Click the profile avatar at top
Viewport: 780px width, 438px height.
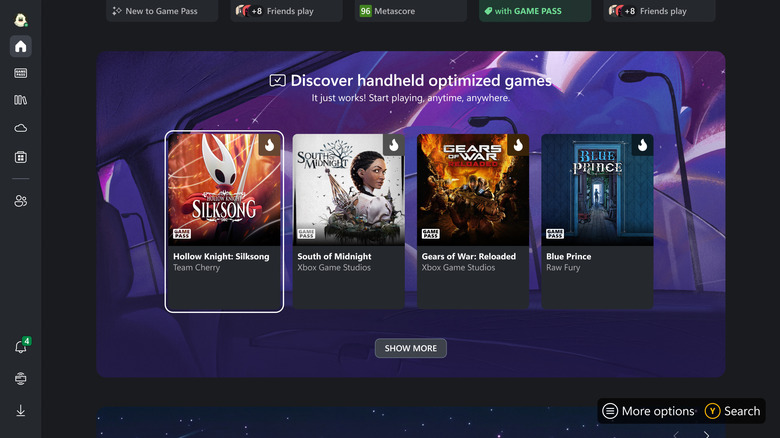(x=21, y=17)
